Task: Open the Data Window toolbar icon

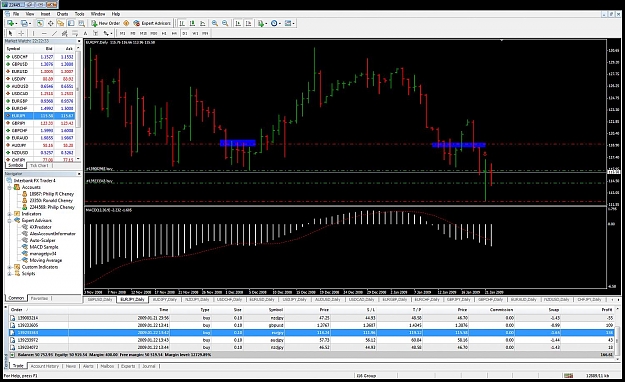Action: pos(51,23)
